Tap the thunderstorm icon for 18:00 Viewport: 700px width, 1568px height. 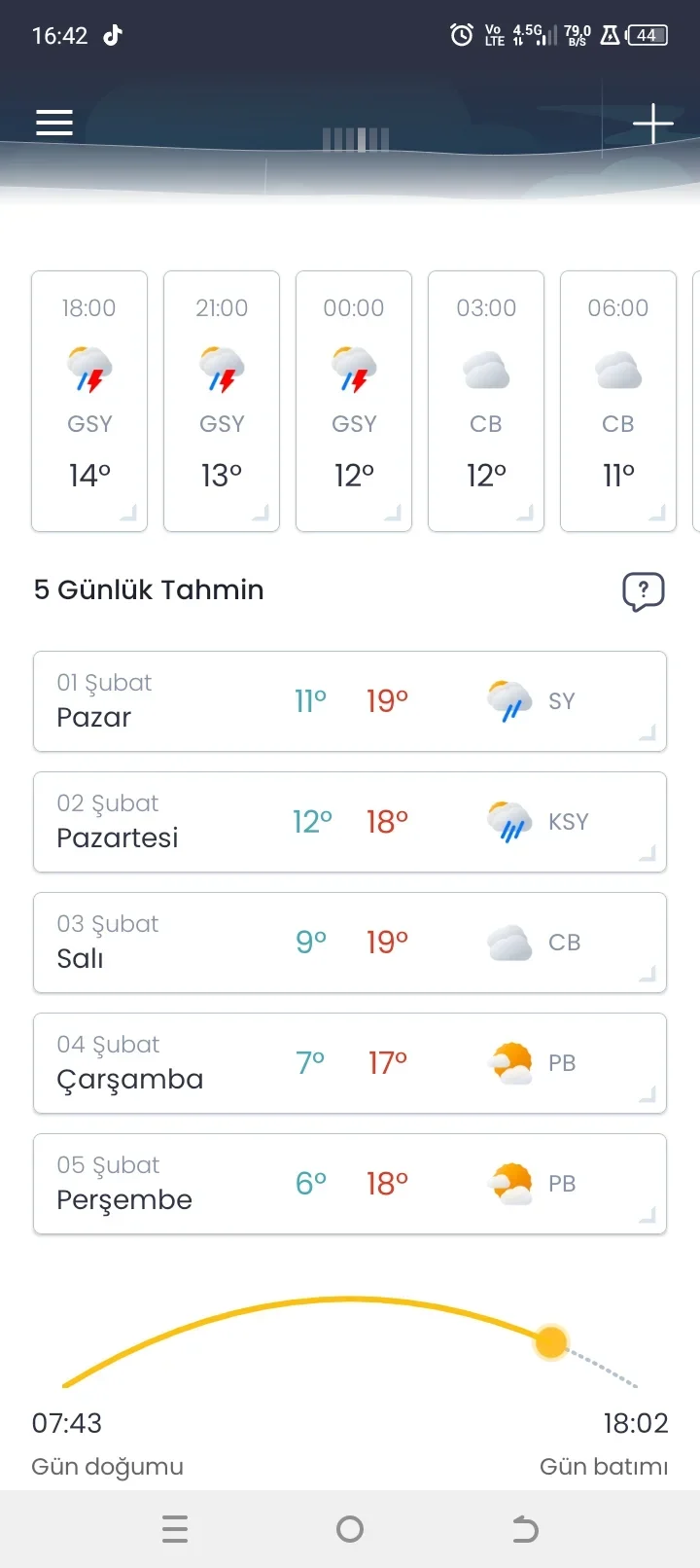(89, 370)
